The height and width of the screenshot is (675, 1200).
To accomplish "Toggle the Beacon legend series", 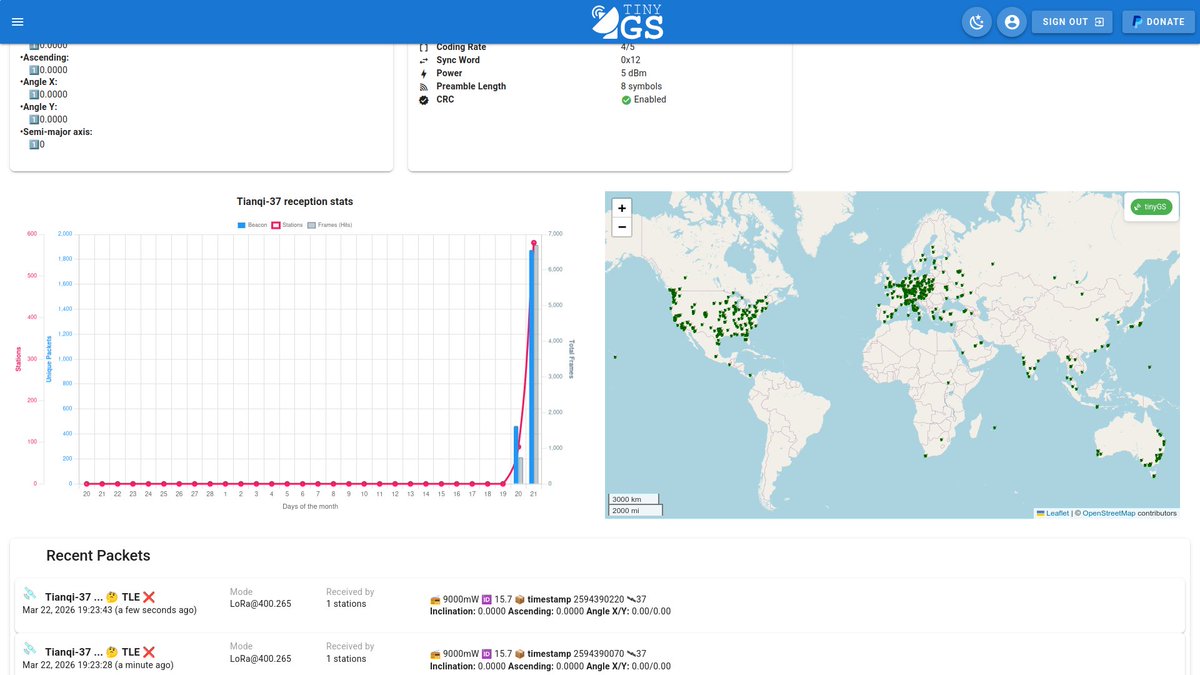I will (x=252, y=225).
